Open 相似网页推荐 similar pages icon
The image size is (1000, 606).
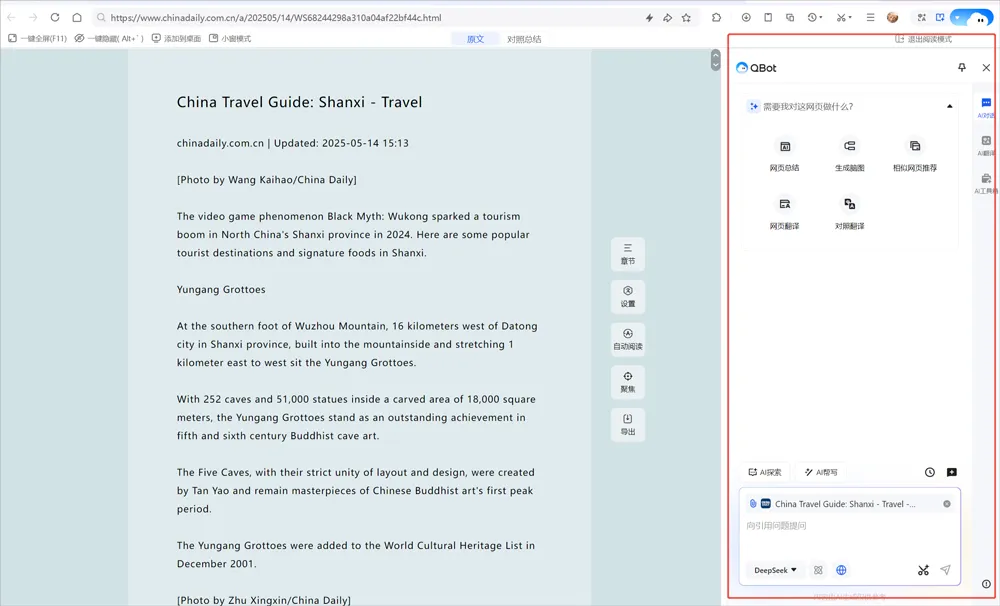point(915,146)
